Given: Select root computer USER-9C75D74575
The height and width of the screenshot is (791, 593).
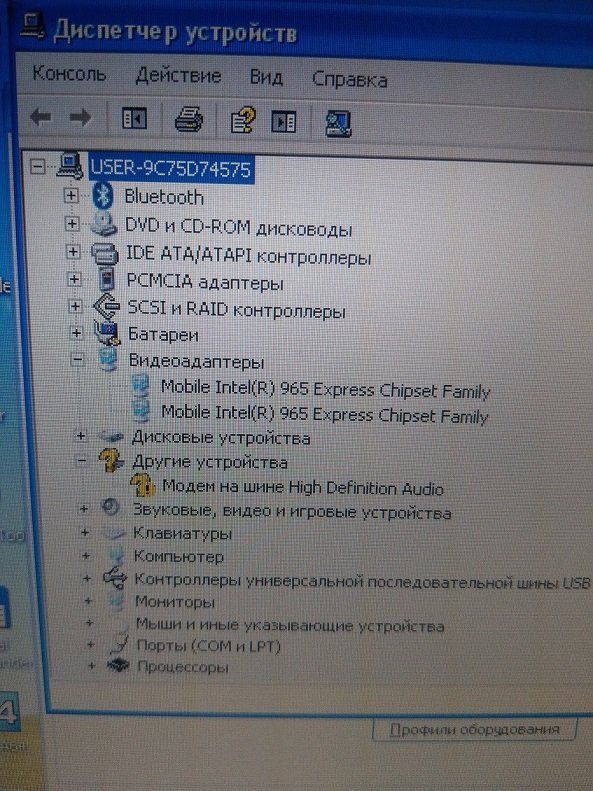Looking at the screenshot, I should [171, 168].
